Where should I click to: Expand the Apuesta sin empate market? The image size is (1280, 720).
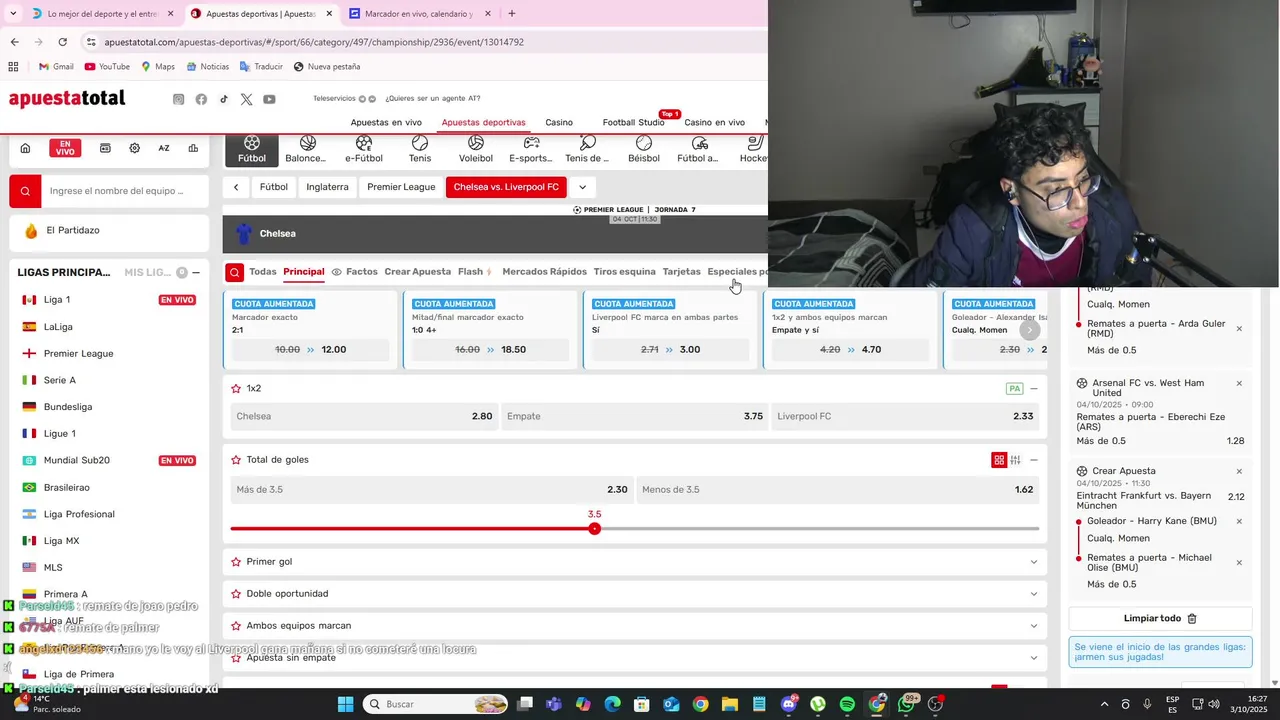[x=1034, y=658]
